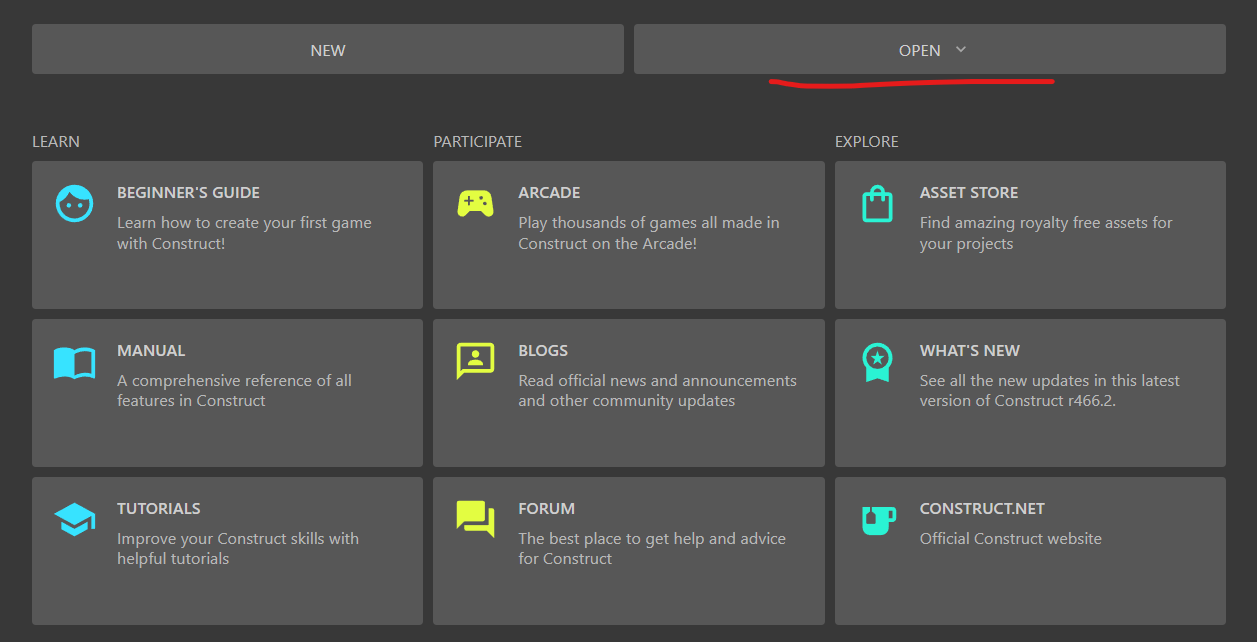1257x642 pixels.
Task: Click 'See all the new updates' text
Action: (1050, 391)
